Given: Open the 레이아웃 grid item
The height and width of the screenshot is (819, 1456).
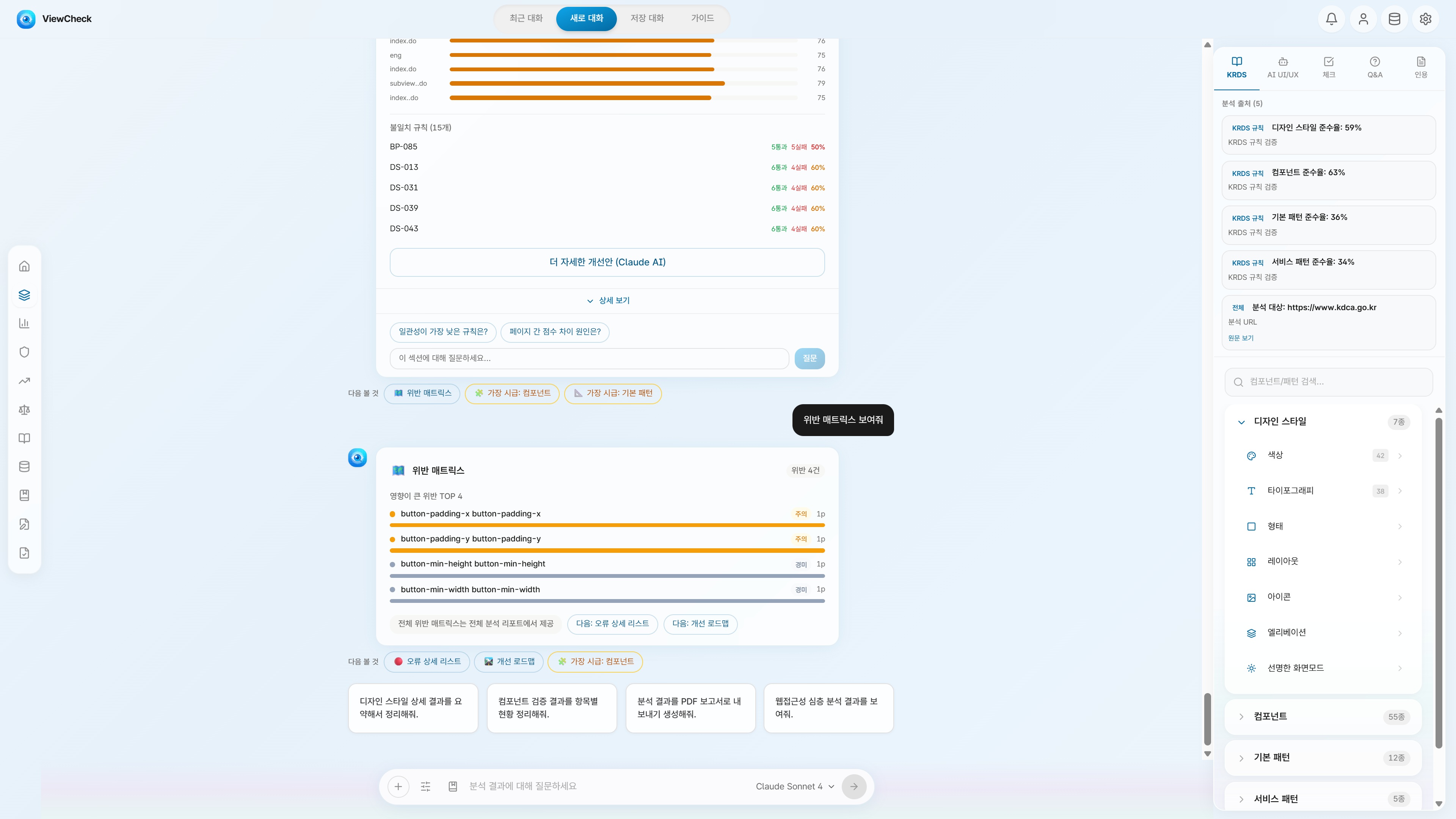Looking at the screenshot, I should 1323,562.
